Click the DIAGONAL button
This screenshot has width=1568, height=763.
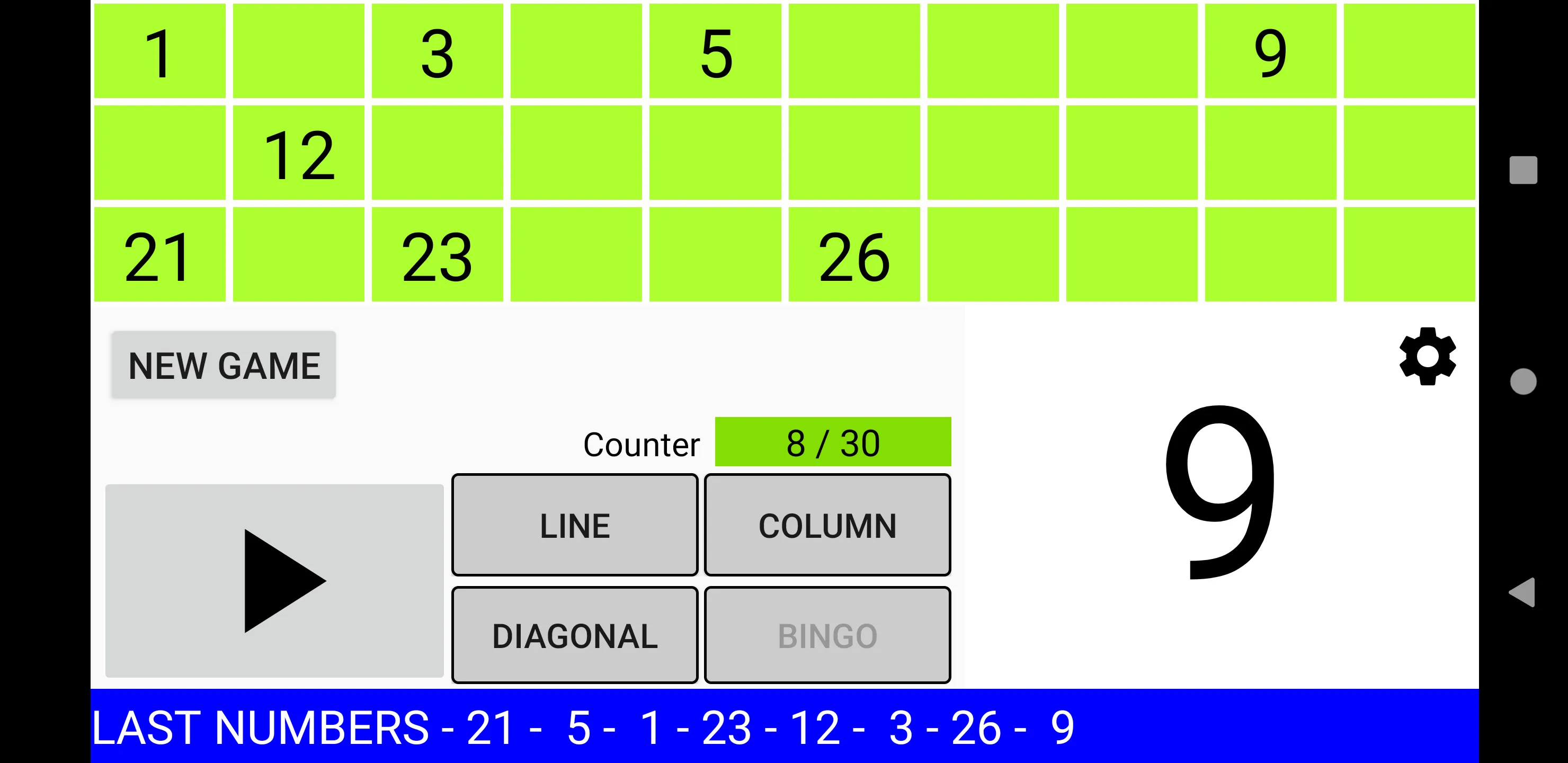point(575,635)
